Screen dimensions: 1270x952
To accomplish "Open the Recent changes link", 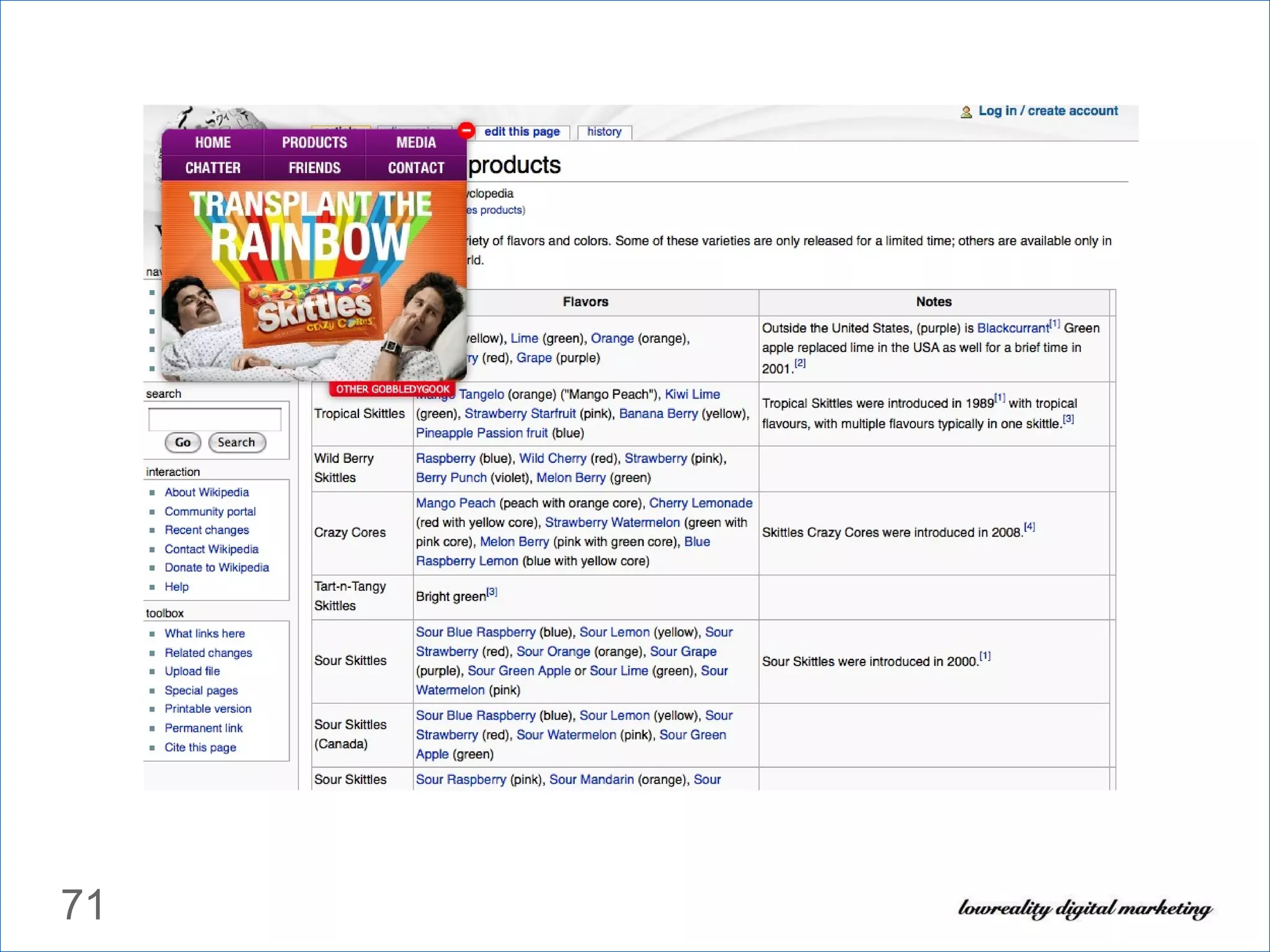I will [206, 530].
